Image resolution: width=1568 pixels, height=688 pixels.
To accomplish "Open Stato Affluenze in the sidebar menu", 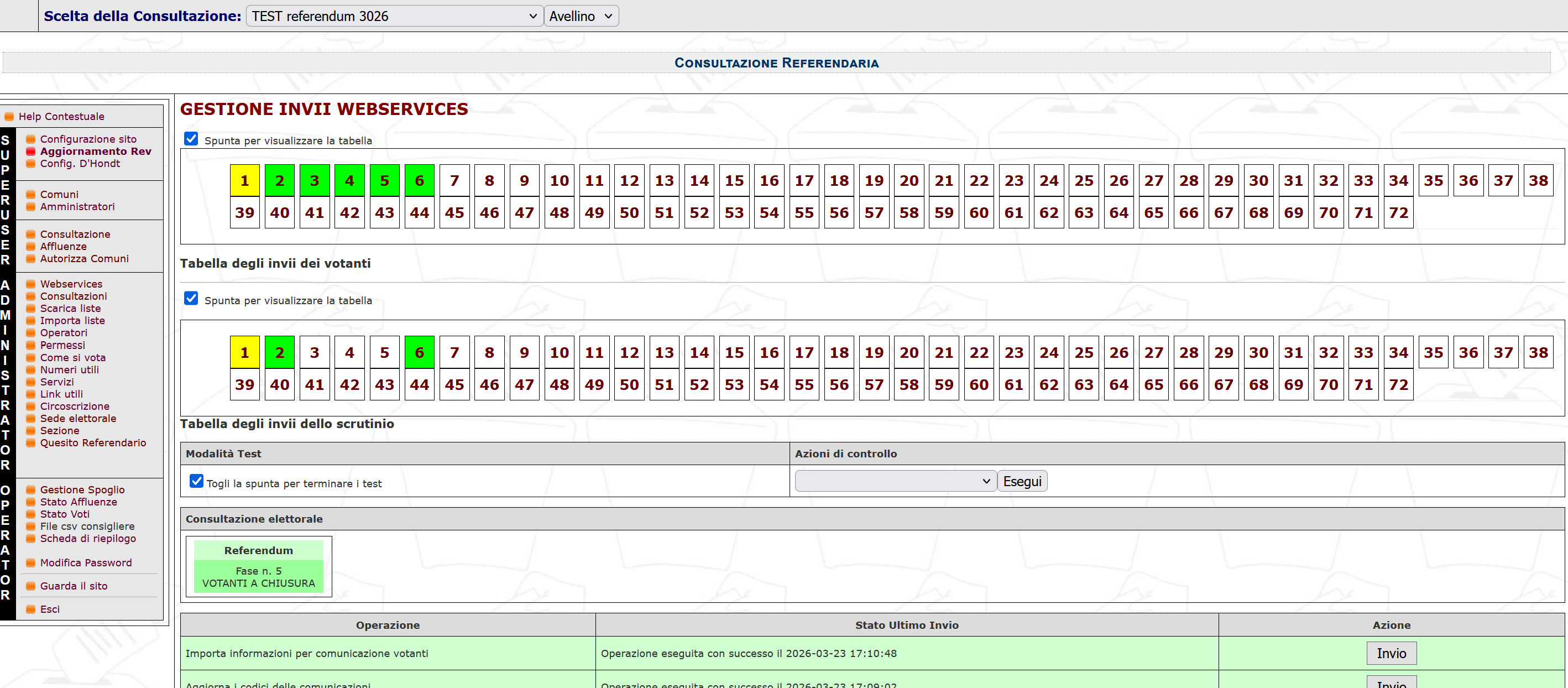I will [x=79, y=502].
